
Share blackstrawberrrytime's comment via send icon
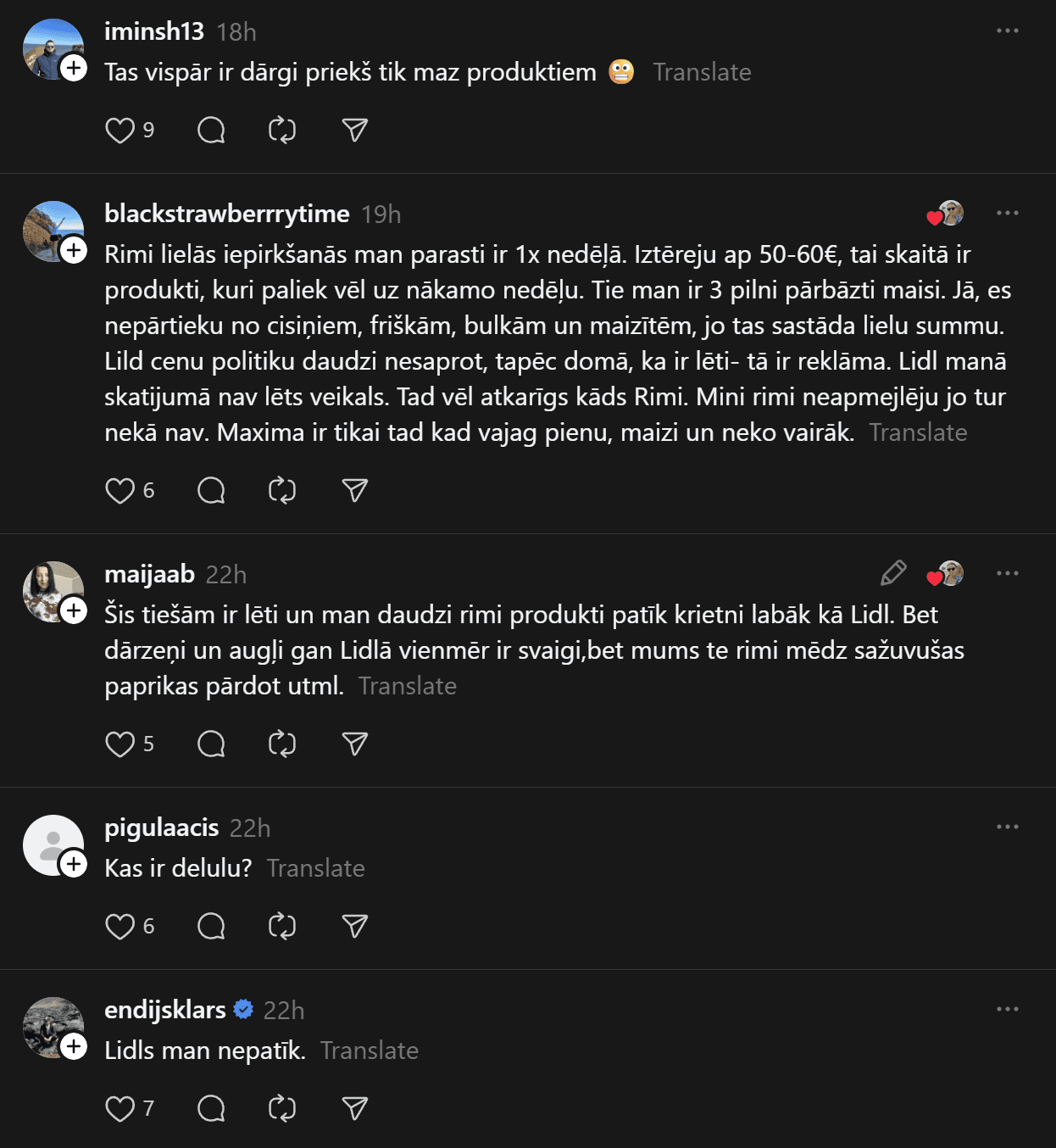[x=354, y=491]
